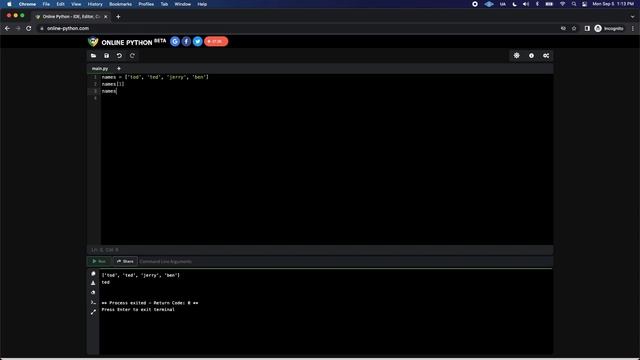Switch to the main.py file tab
Image resolution: width=640 pixels, height=360 pixels.
tap(100, 69)
